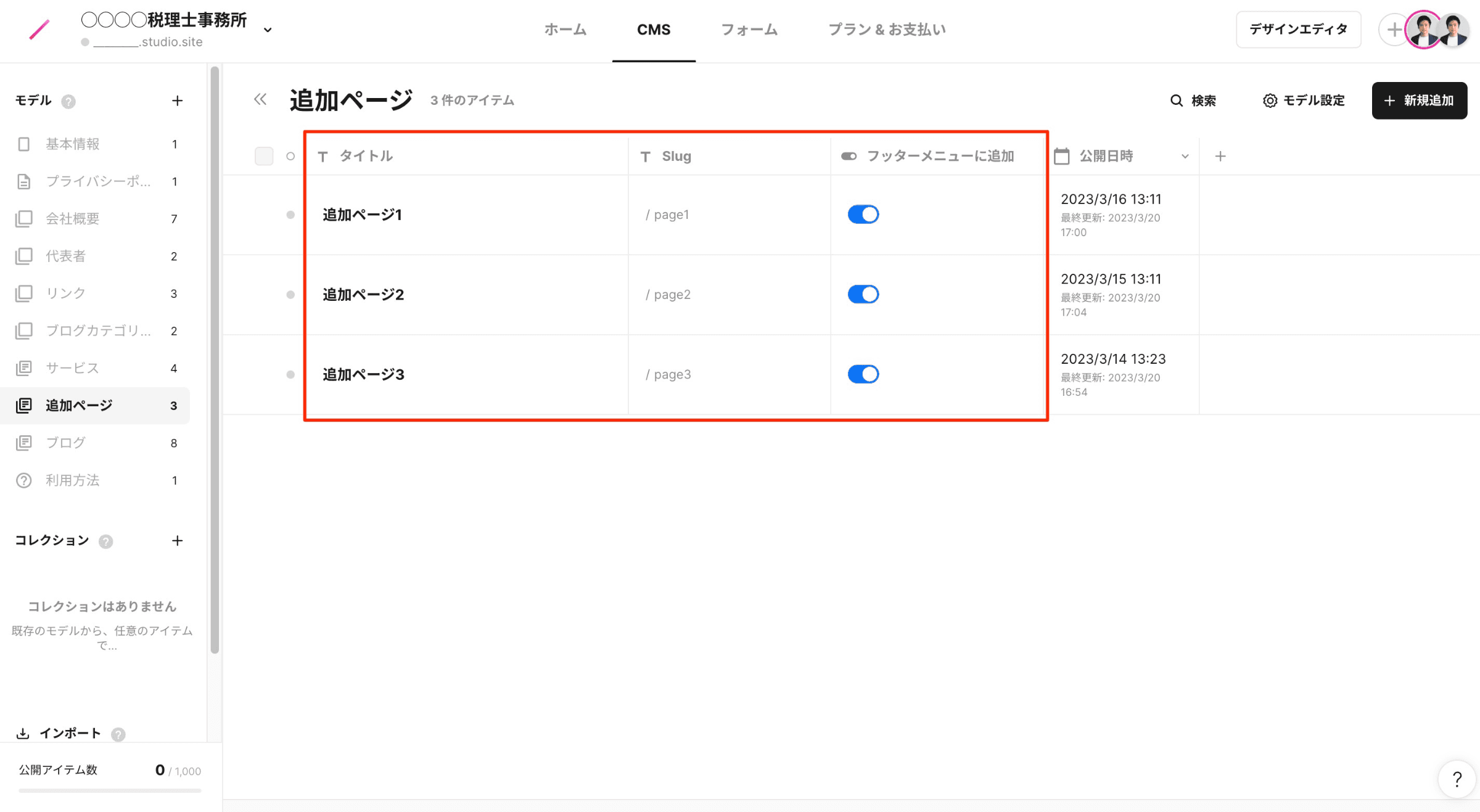1480x812 pixels.
Task: Select the ブログ model in sidebar
Action: click(x=65, y=443)
